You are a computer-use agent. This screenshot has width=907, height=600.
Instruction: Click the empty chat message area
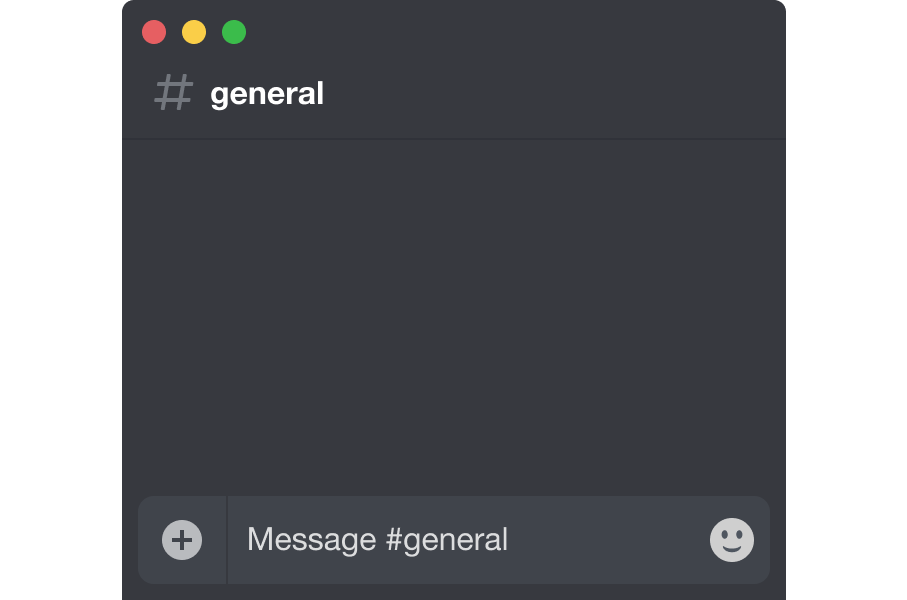tap(454, 317)
